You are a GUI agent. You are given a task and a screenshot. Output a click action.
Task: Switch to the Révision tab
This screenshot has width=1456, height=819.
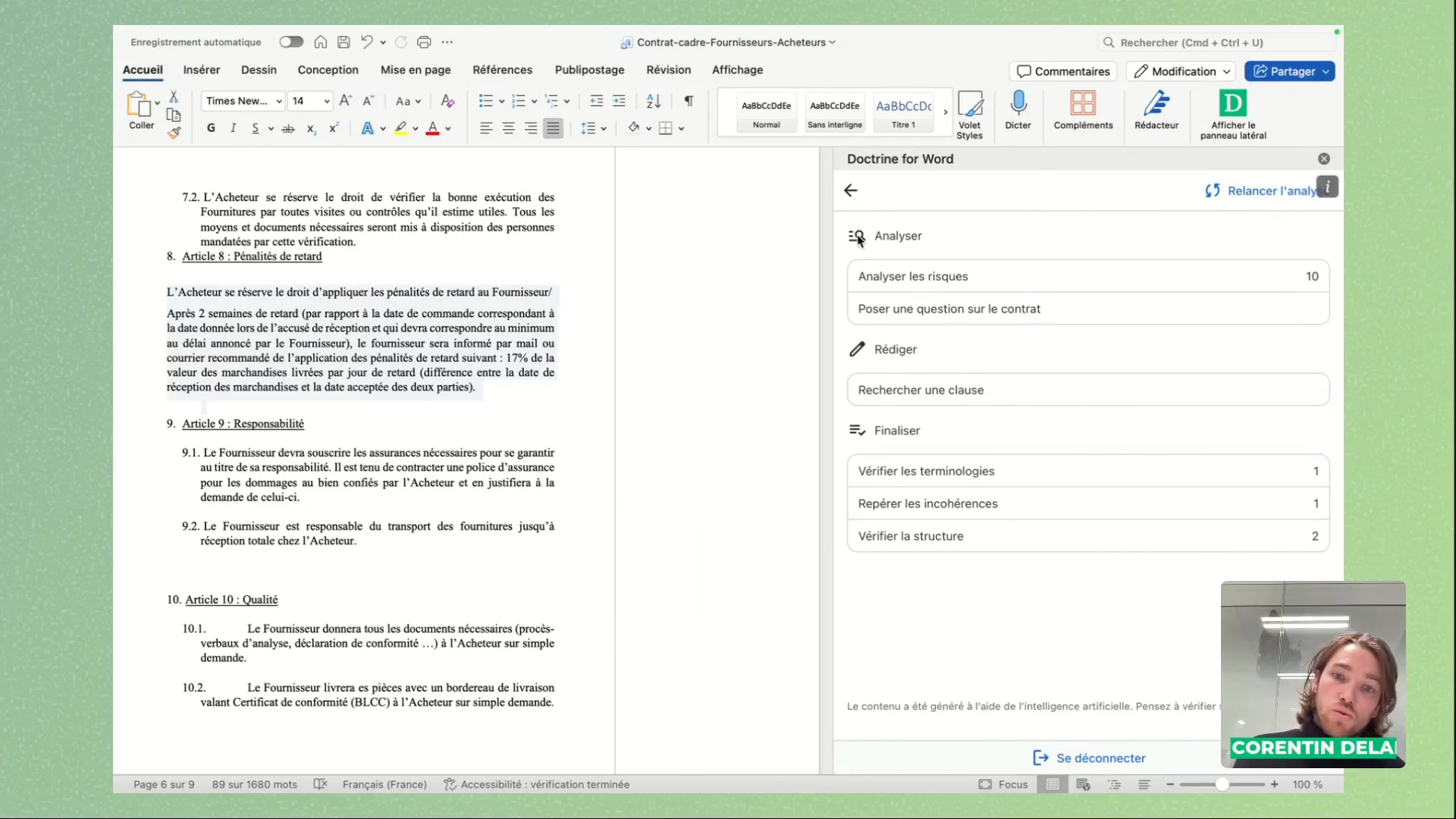click(668, 70)
